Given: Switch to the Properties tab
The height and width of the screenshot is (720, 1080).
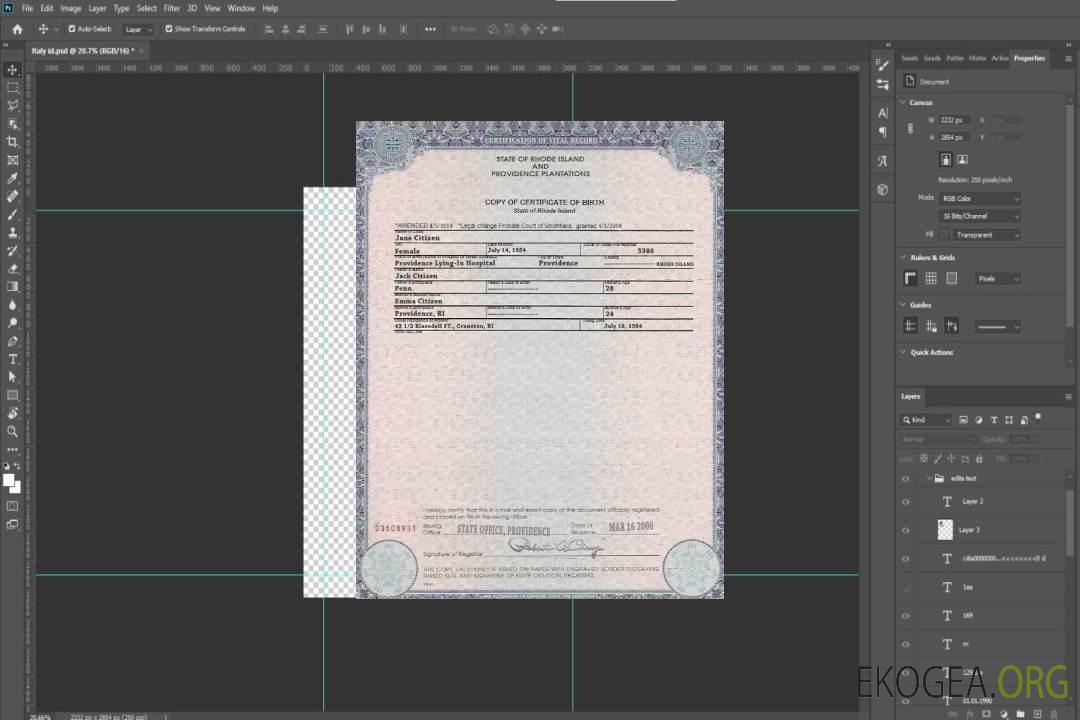Looking at the screenshot, I should [1029, 59].
